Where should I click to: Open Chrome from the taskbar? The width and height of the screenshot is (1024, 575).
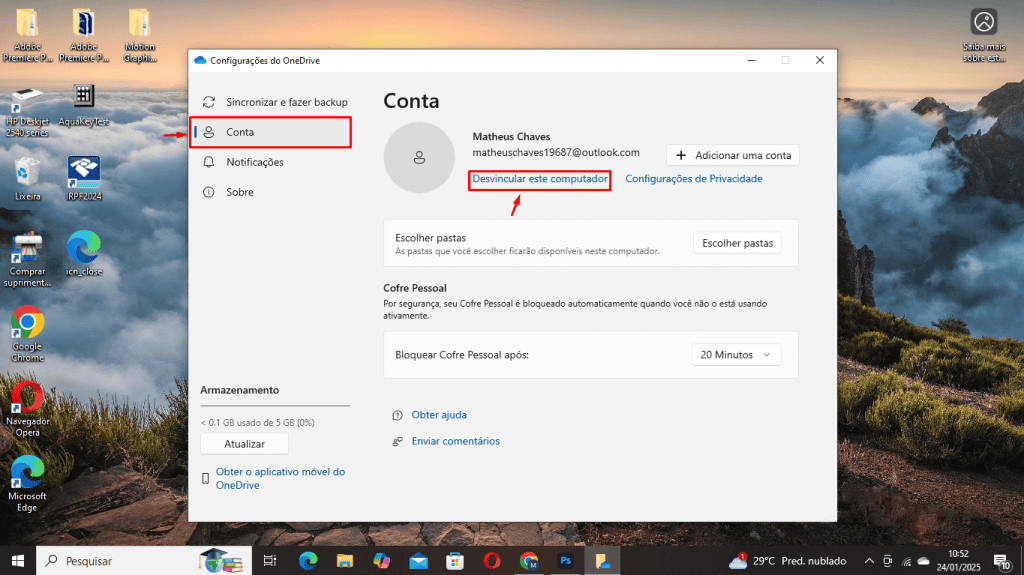click(529, 561)
